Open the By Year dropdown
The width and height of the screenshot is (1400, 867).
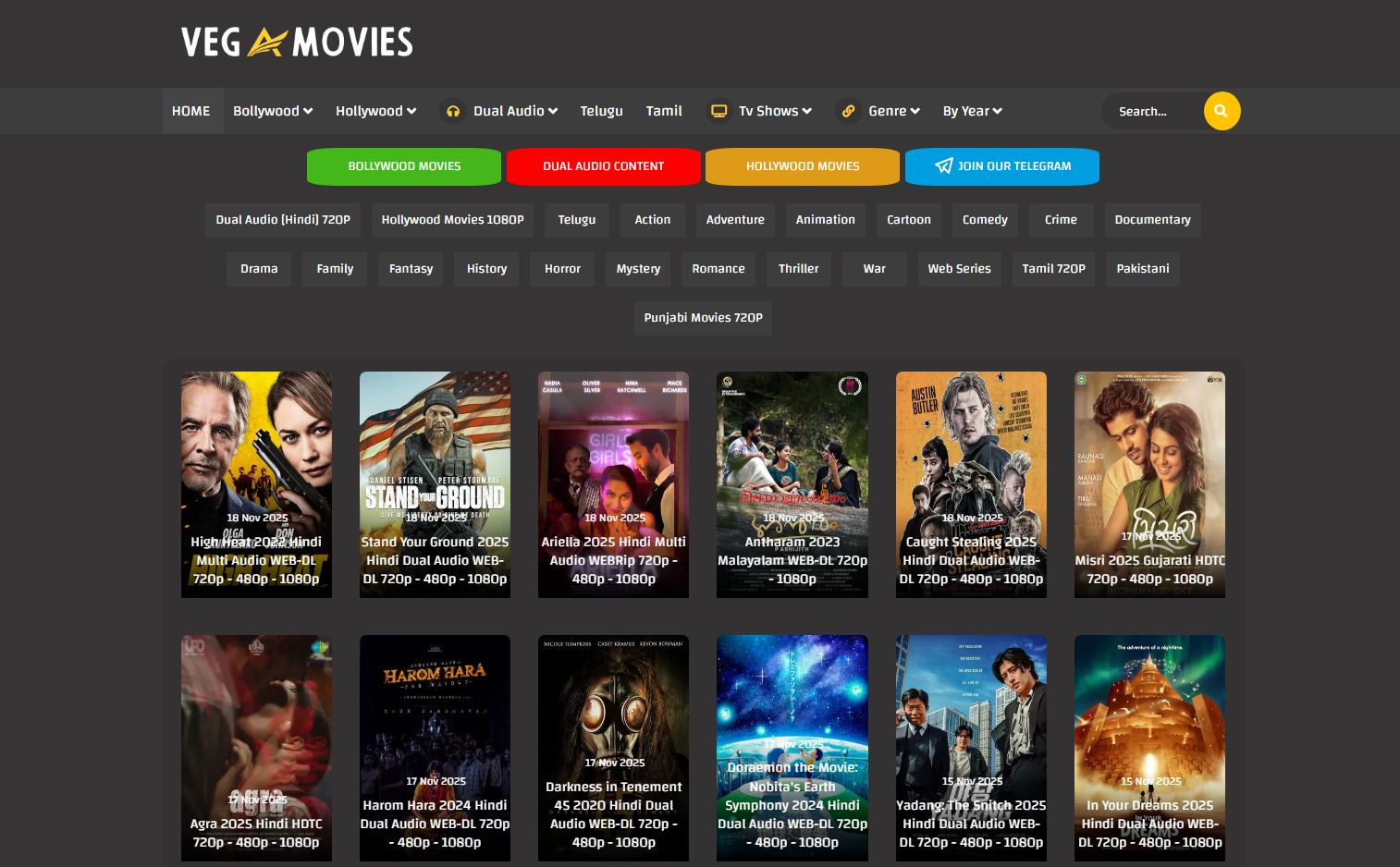(x=973, y=111)
